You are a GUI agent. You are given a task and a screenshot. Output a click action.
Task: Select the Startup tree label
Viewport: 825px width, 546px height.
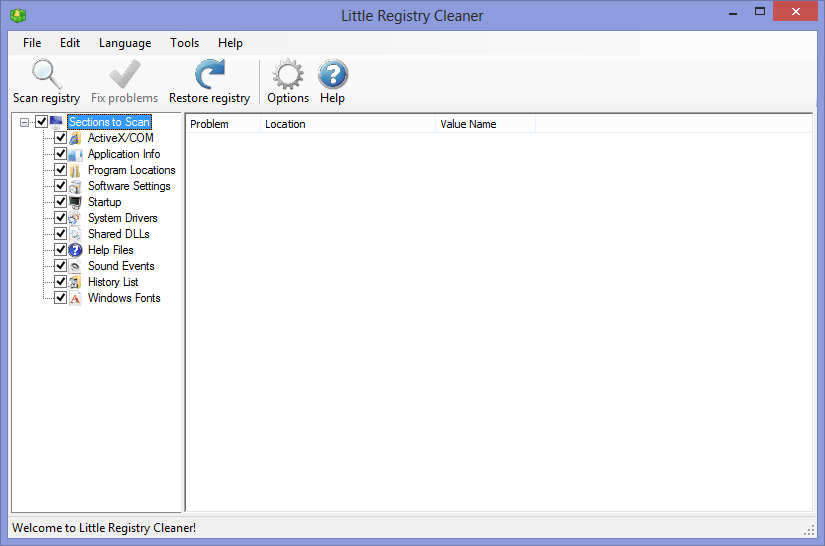(104, 202)
